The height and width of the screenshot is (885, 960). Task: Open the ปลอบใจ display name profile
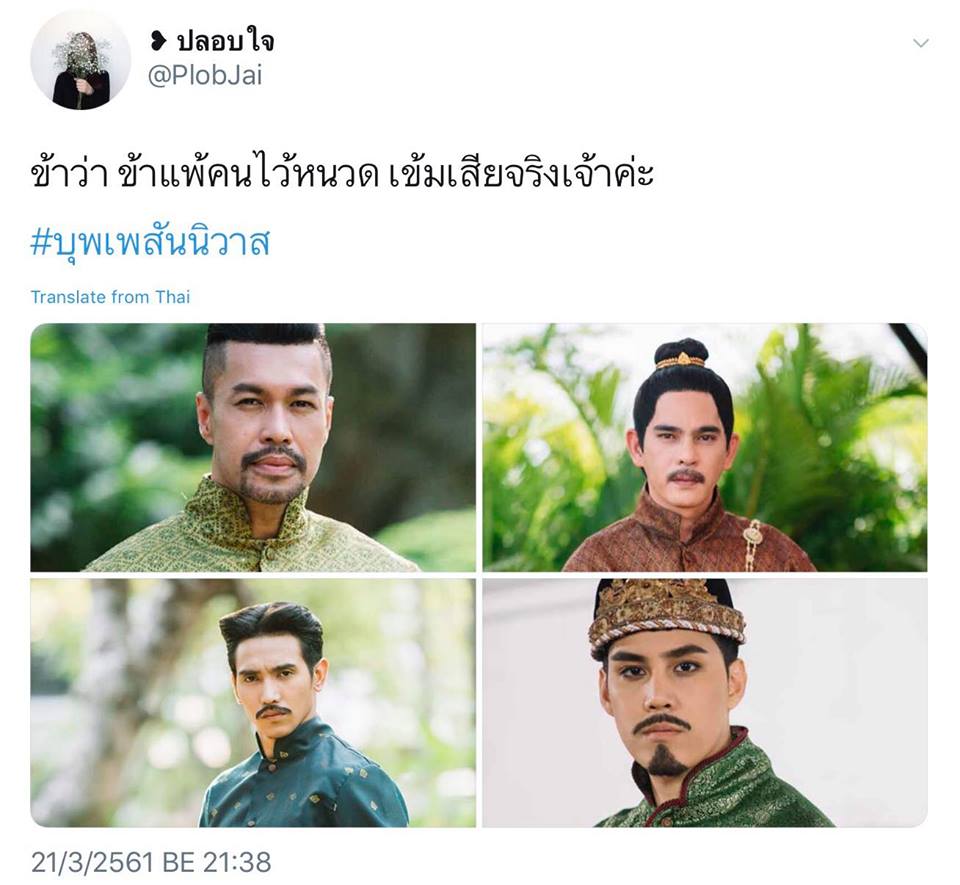point(224,41)
